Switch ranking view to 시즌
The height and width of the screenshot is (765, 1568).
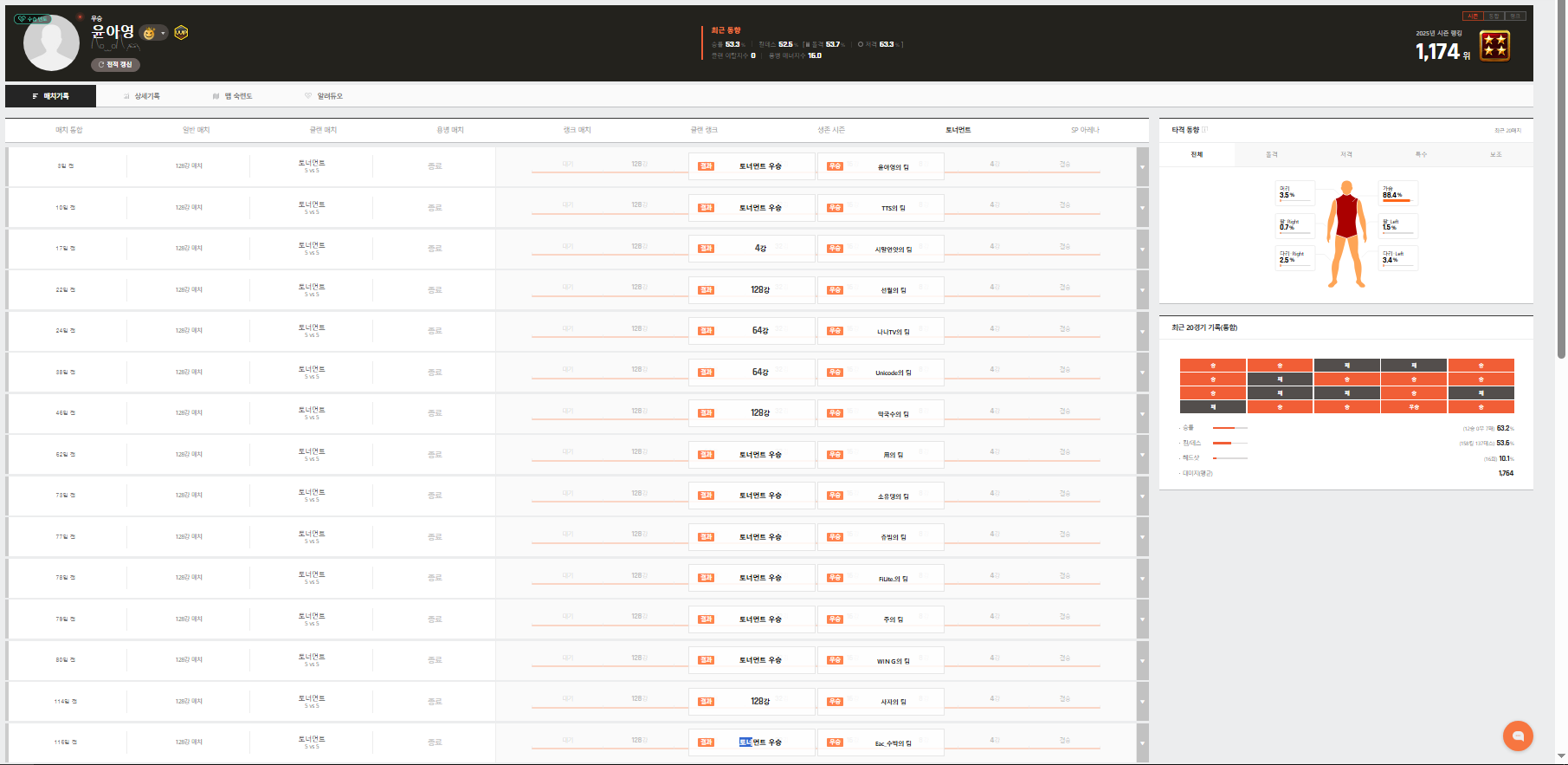(x=1472, y=16)
